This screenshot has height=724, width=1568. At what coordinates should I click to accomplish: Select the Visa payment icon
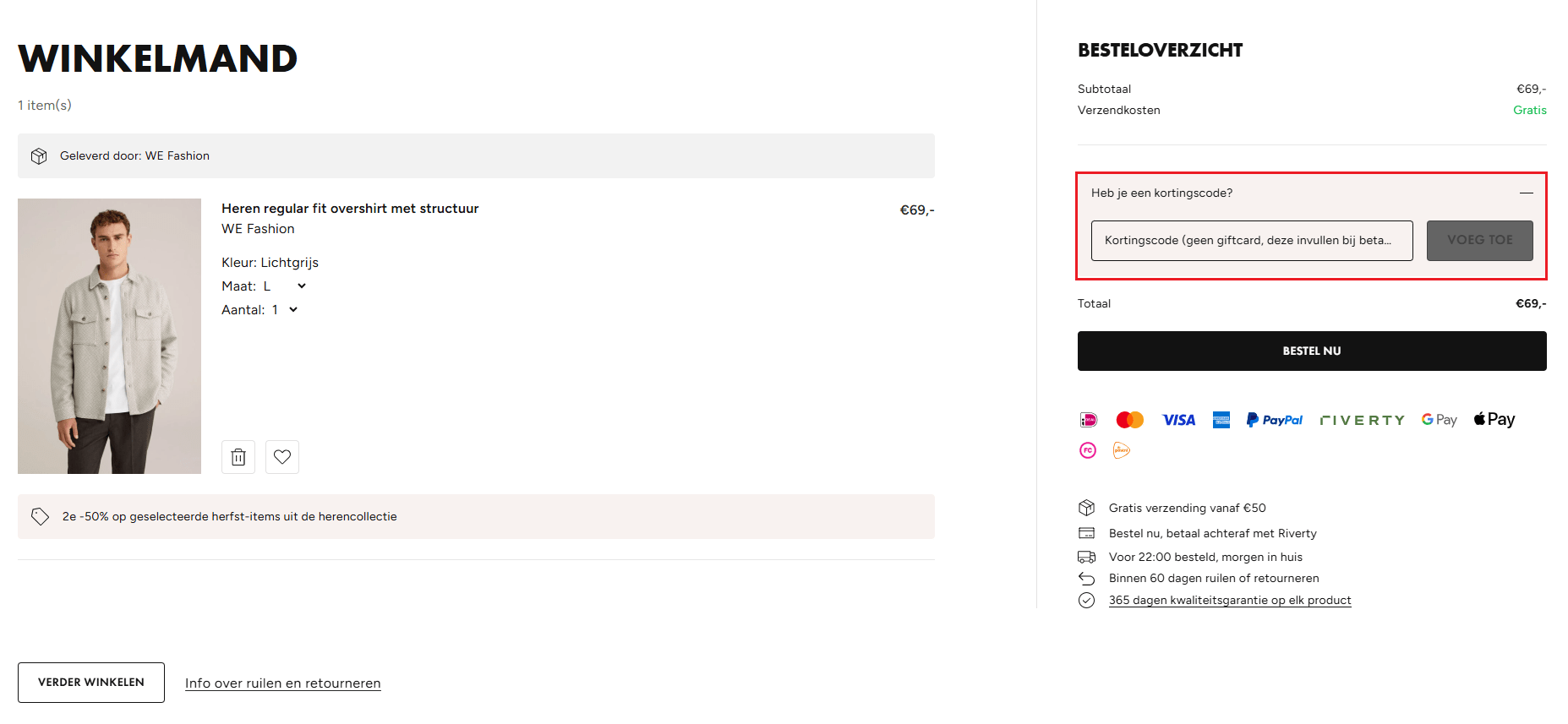point(1178,419)
